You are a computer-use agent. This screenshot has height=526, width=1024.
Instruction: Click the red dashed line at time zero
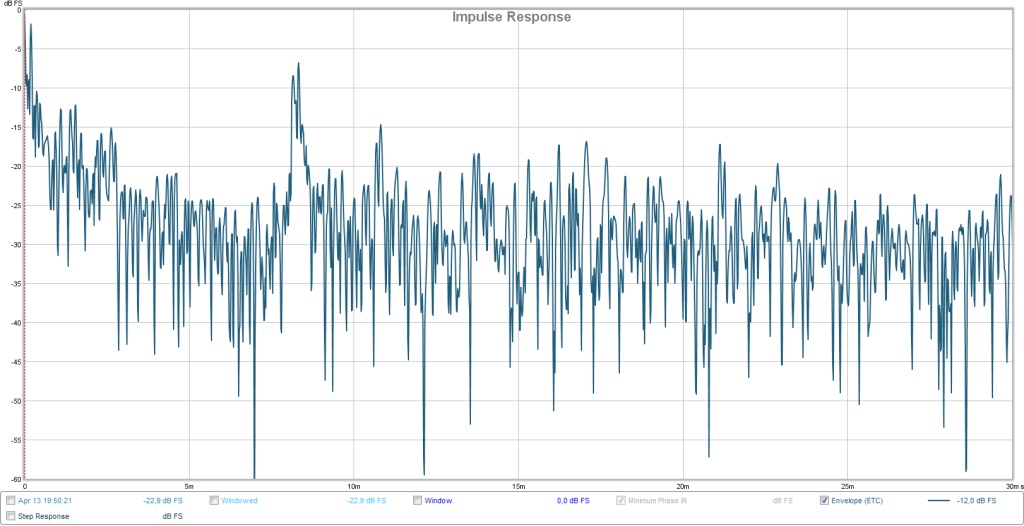pyautogui.click(x=24, y=300)
